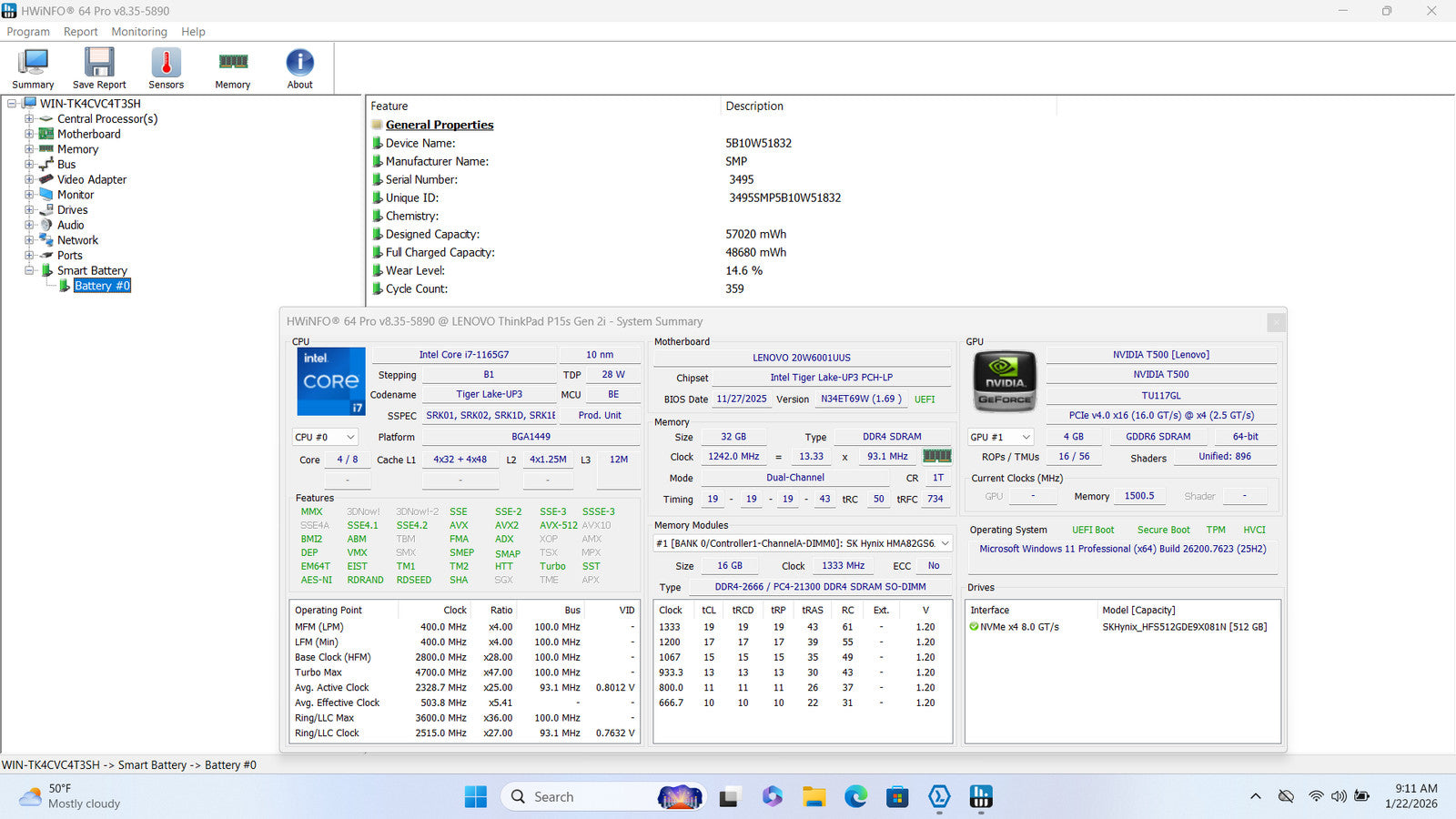Open the Report menu

coord(80,32)
